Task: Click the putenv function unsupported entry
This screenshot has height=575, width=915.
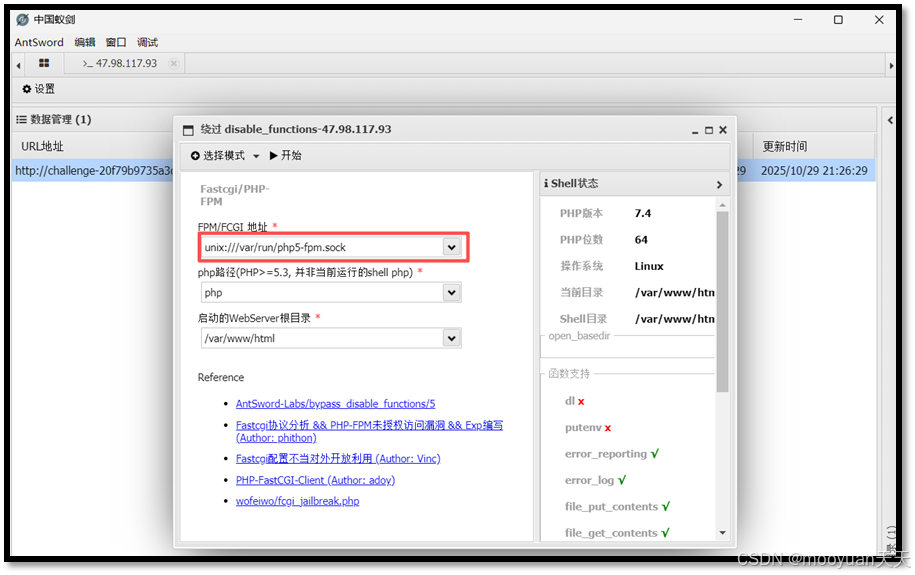Action: 588,427
